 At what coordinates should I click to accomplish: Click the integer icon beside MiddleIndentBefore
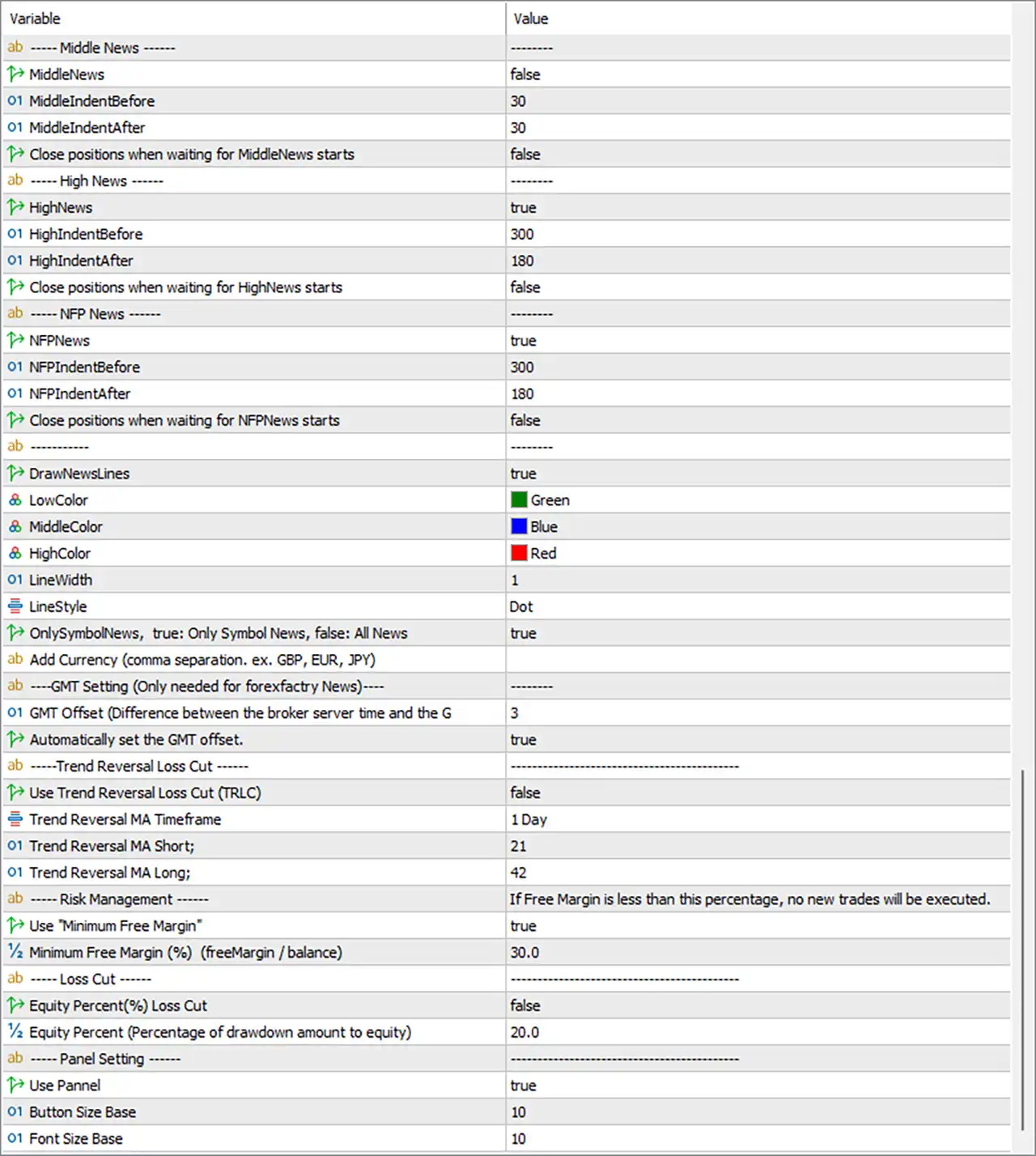[x=15, y=100]
